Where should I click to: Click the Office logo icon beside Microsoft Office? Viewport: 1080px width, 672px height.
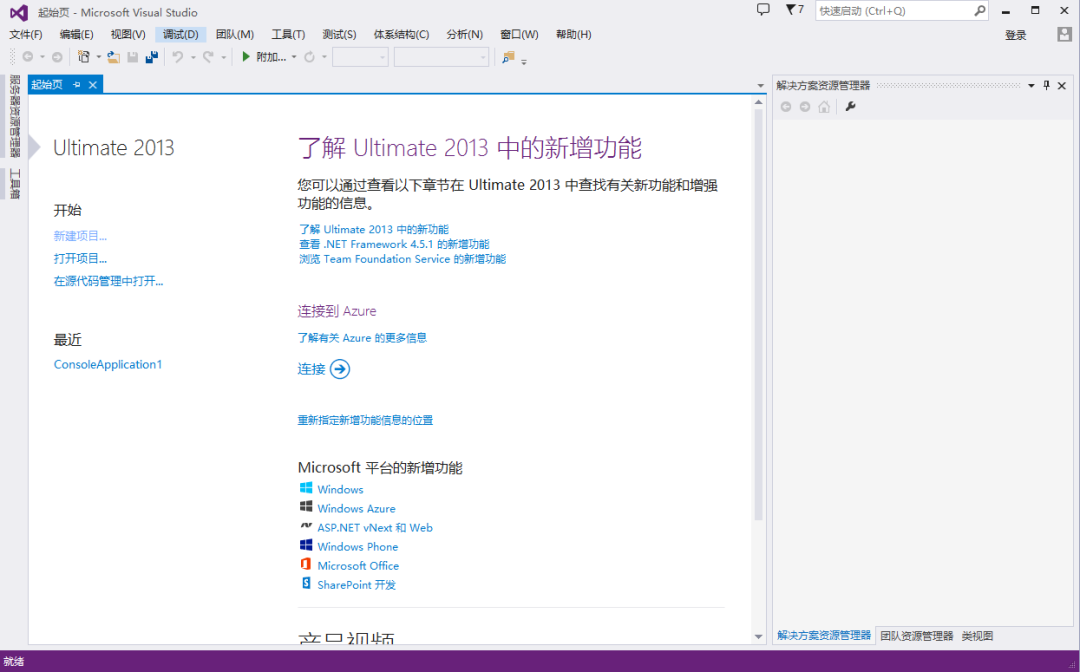click(x=306, y=565)
